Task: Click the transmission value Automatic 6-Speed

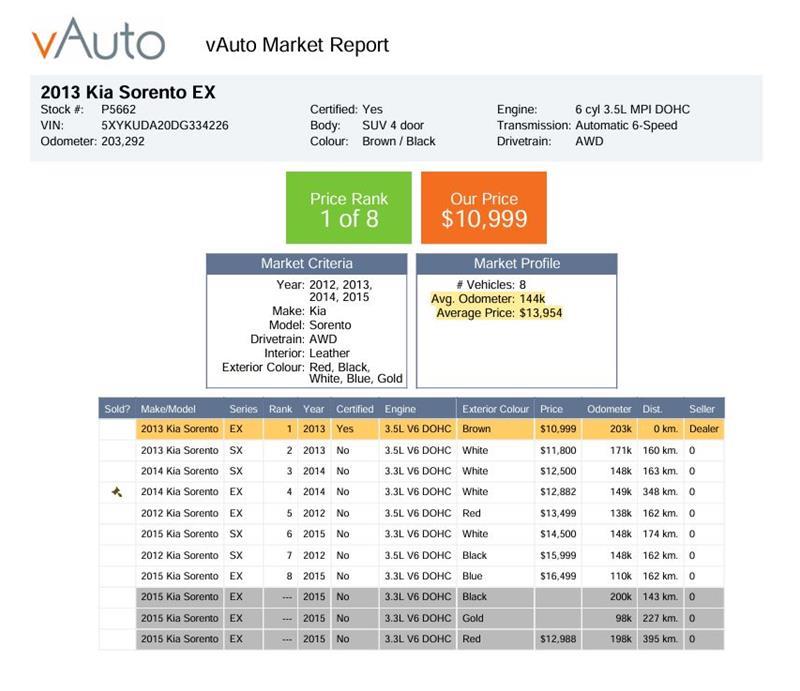Action: (626, 126)
